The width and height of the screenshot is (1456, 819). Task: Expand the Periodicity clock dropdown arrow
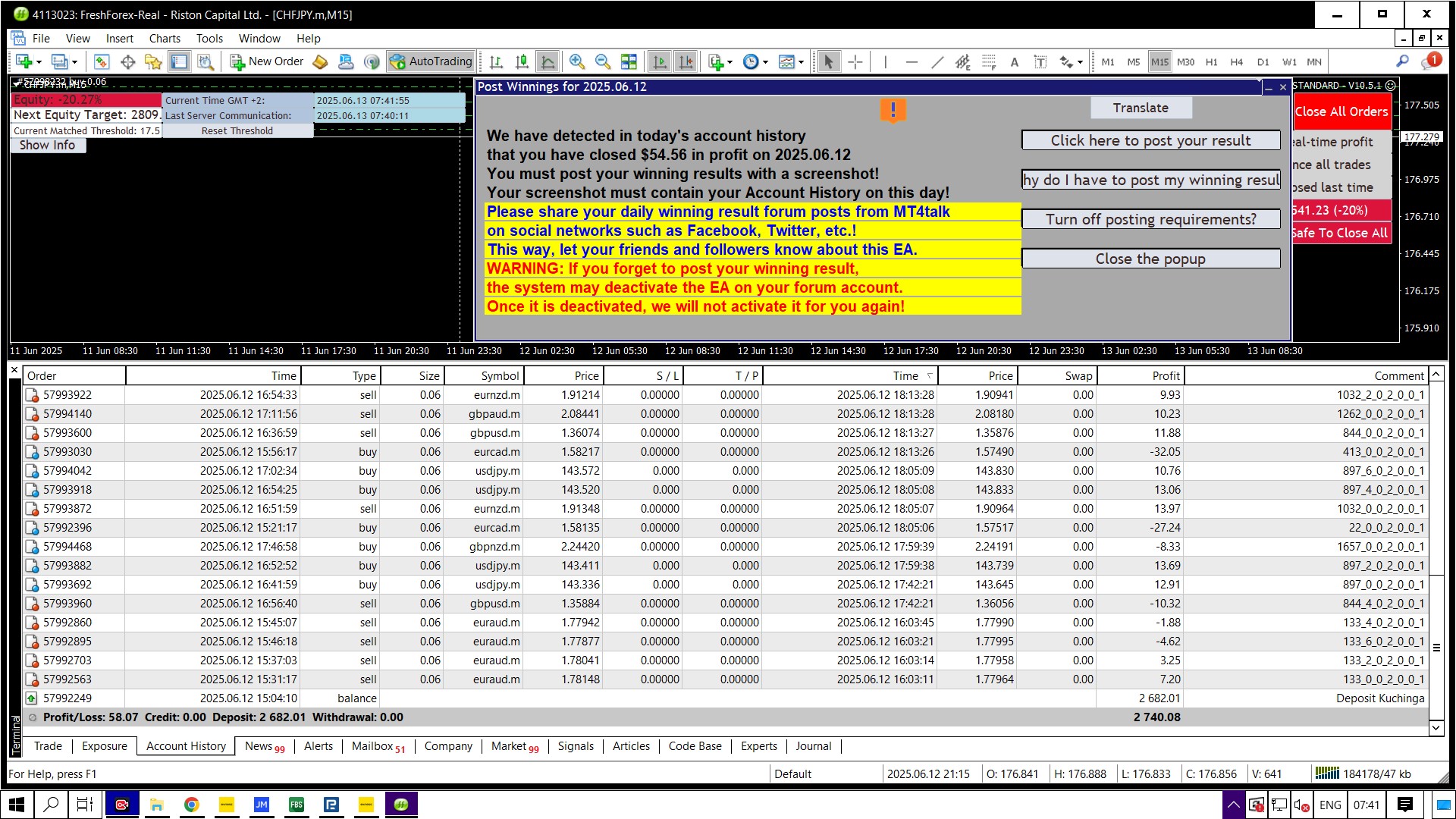pyautogui.click(x=765, y=62)
